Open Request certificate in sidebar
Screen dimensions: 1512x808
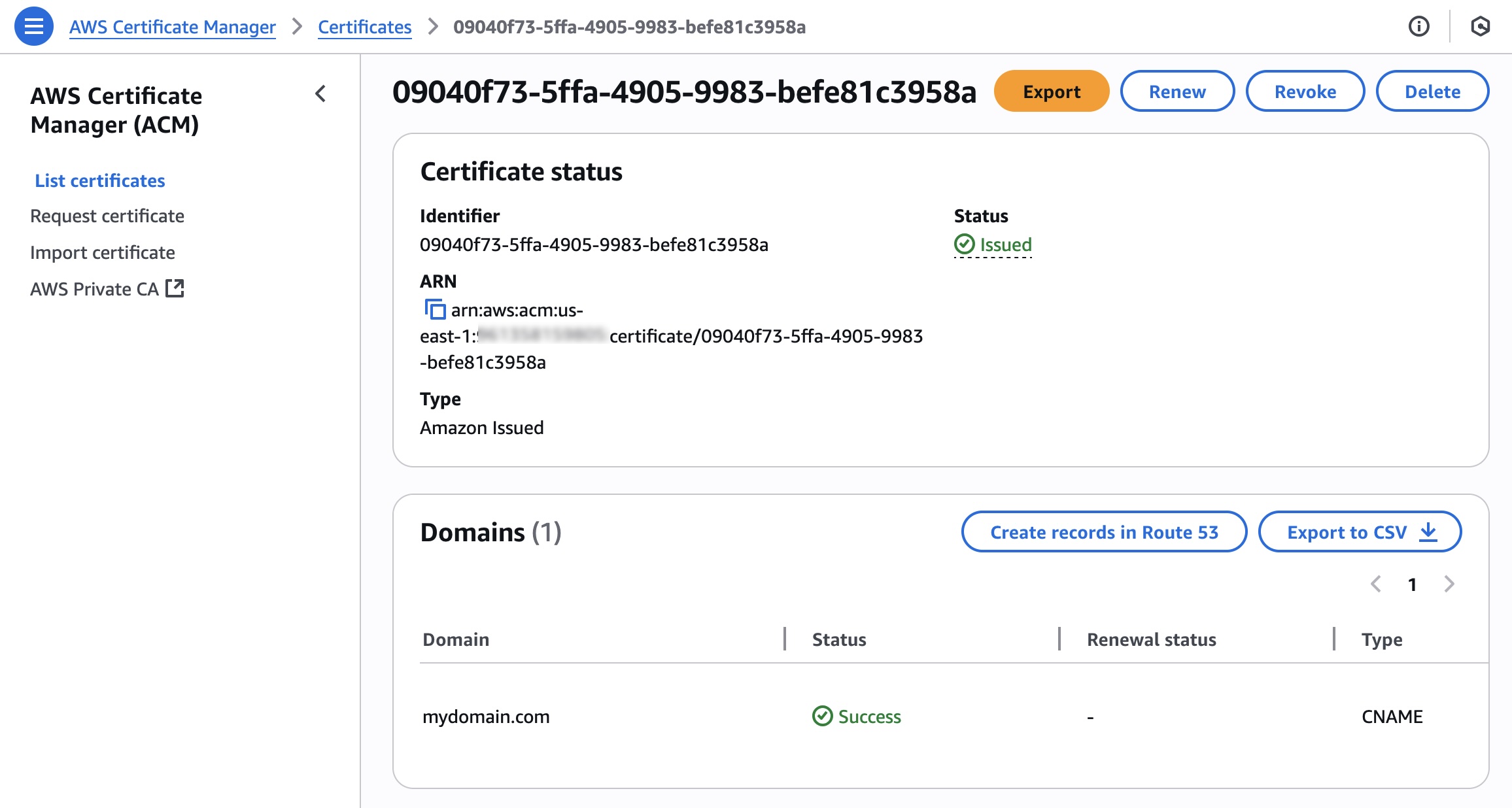point(107,216)
